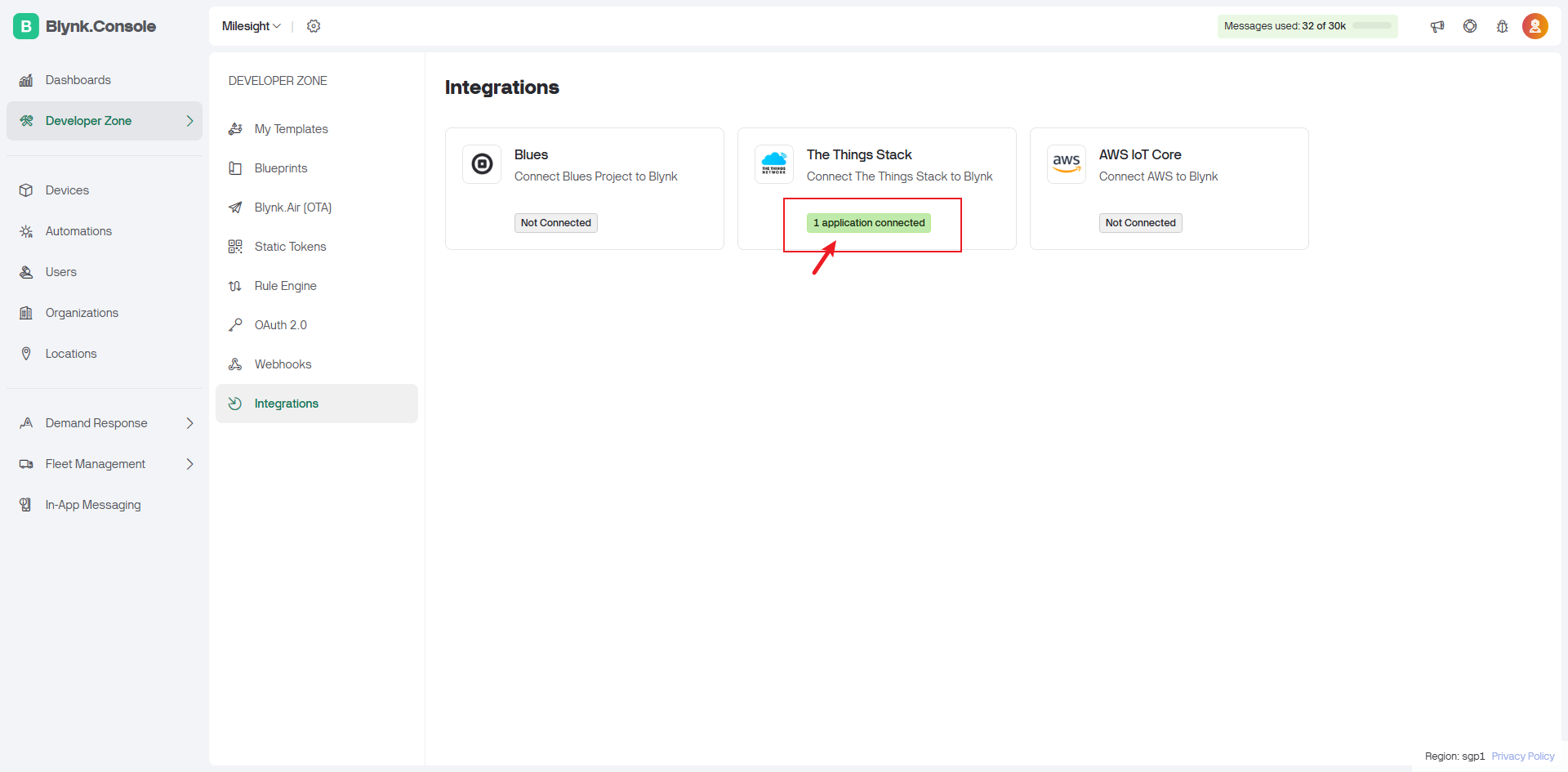Screen dimensions: 1568x772
Task: Open Blueprints page
Action: [317, 168]
